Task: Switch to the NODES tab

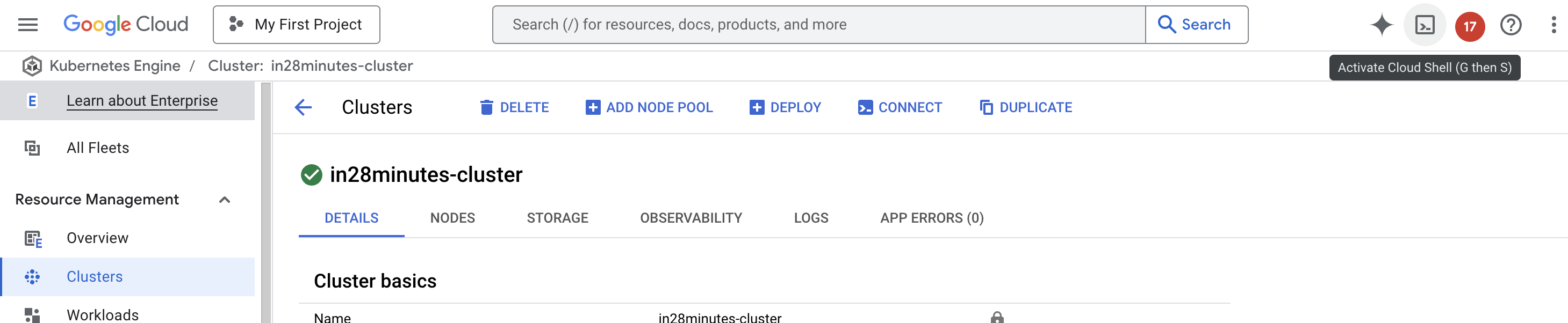Action: [x=452, y=218]
